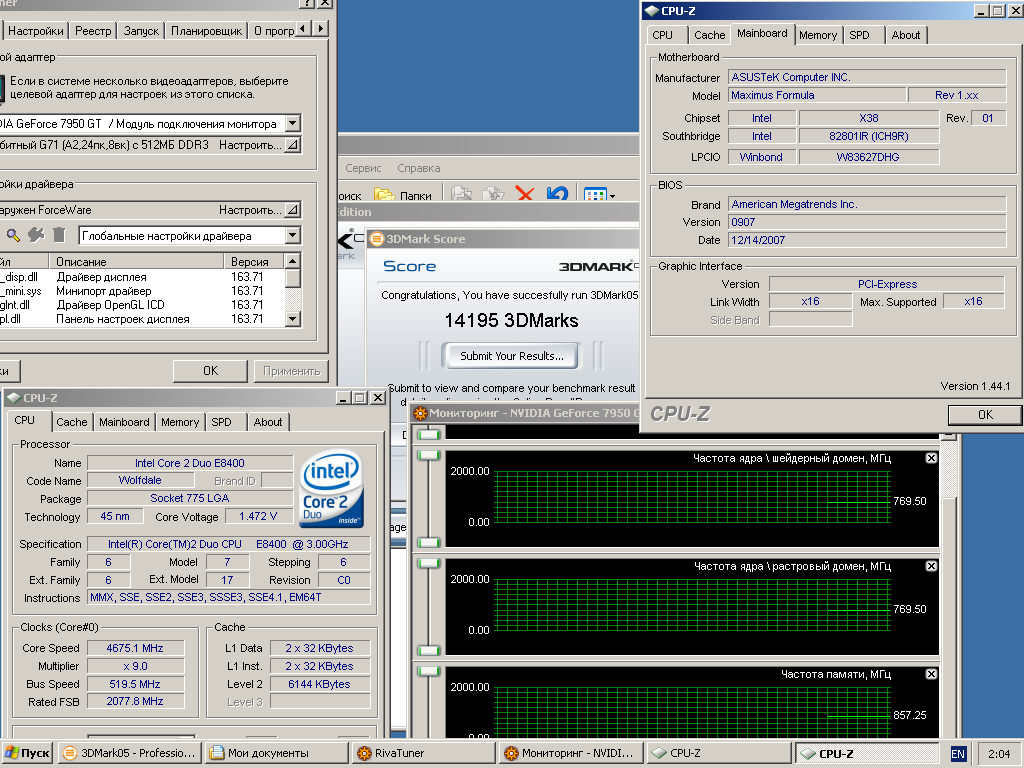The height and width of the screenshot is (768, 1024).
Task: Click the driver file list scroll-up arrow
Action: (x=293, y=261)
